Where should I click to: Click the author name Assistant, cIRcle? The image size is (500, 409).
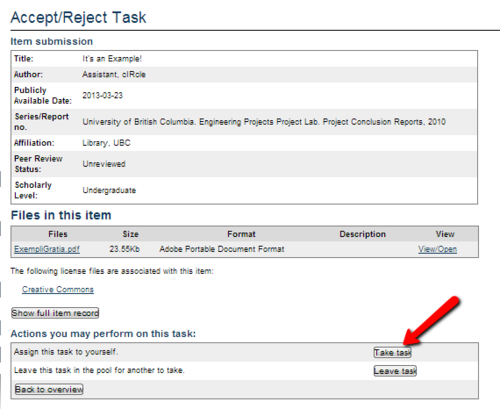click(x=114, y=74)
